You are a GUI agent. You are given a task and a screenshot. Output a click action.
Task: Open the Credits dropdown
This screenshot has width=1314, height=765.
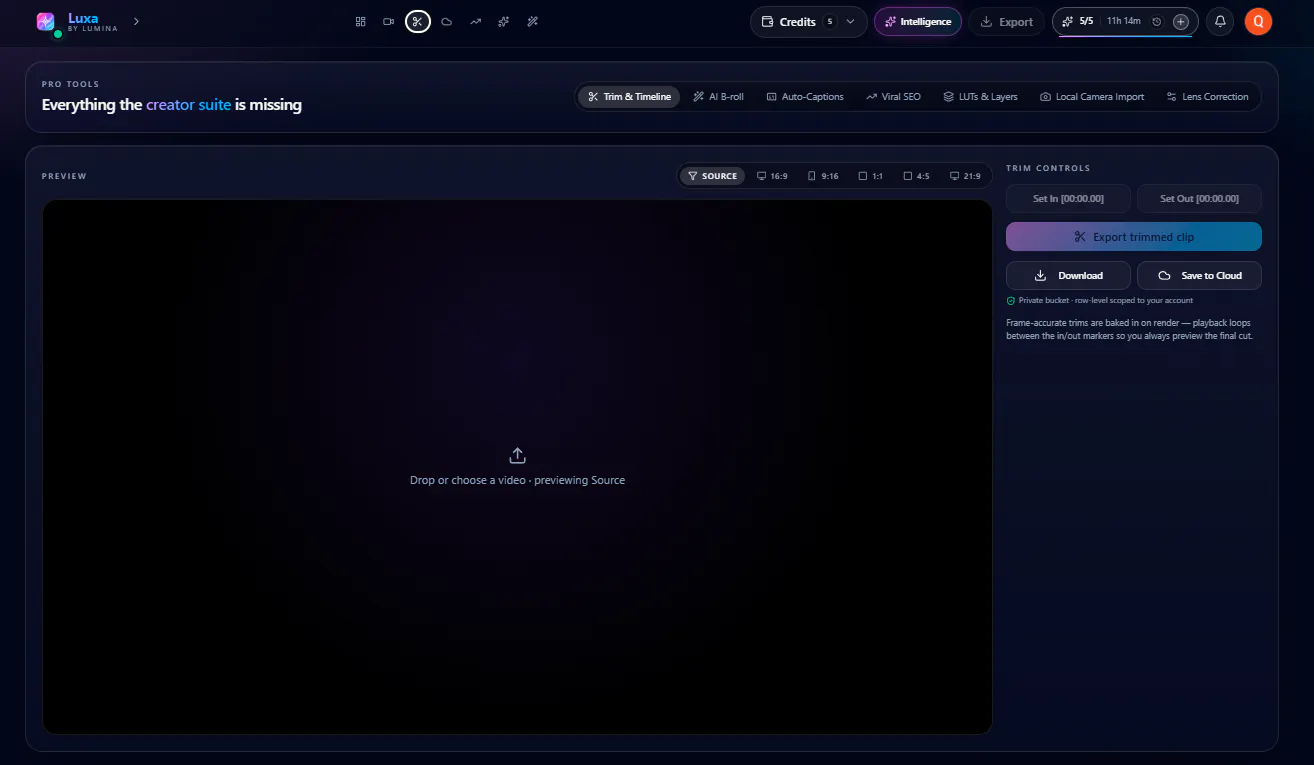click(x=808, y=22)
